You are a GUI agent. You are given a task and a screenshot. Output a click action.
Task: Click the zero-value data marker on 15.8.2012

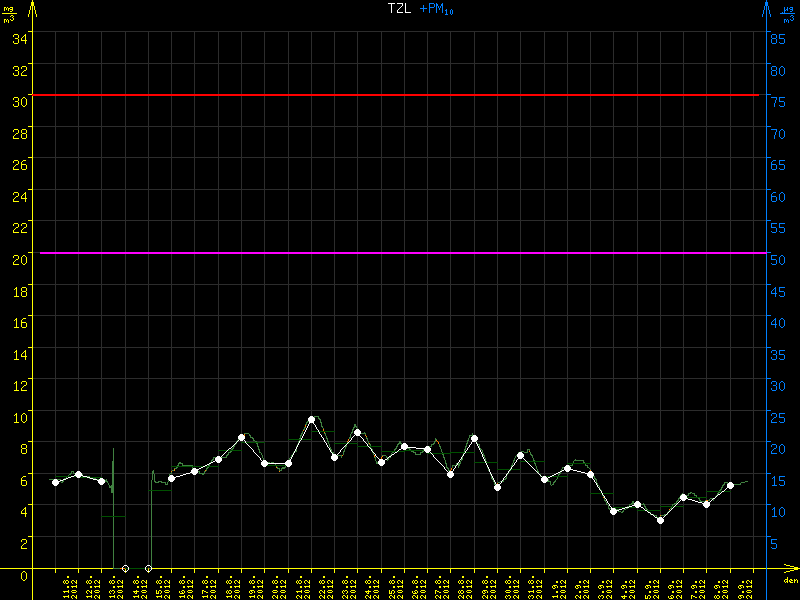148,569
